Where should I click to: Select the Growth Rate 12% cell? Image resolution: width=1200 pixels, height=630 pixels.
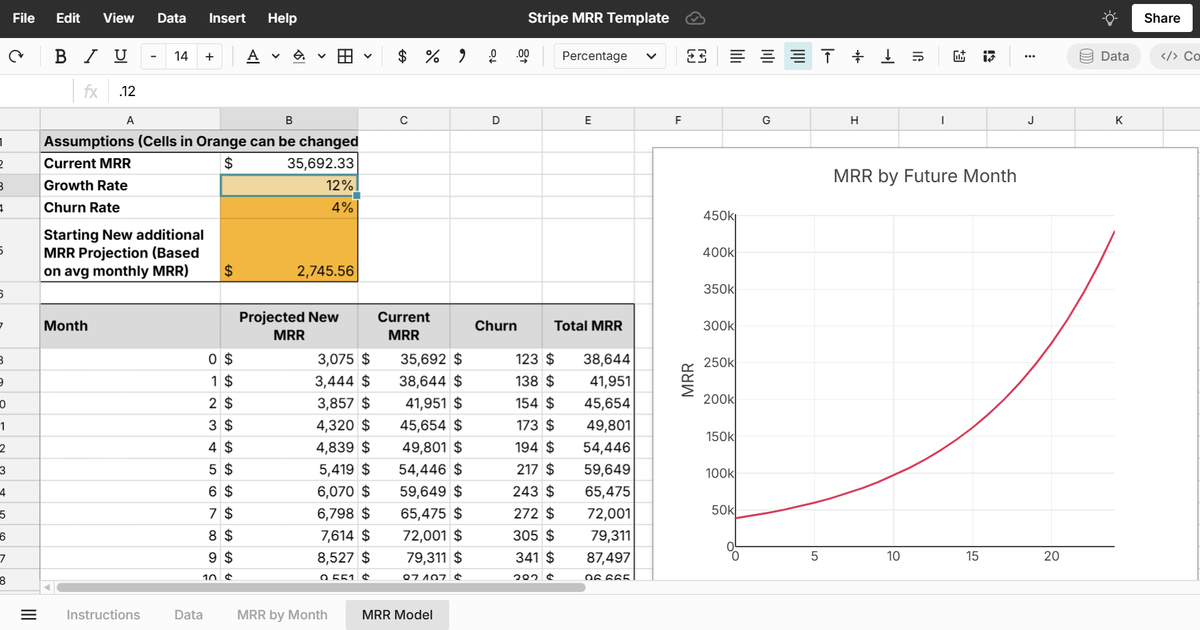[x=289, y=186]
